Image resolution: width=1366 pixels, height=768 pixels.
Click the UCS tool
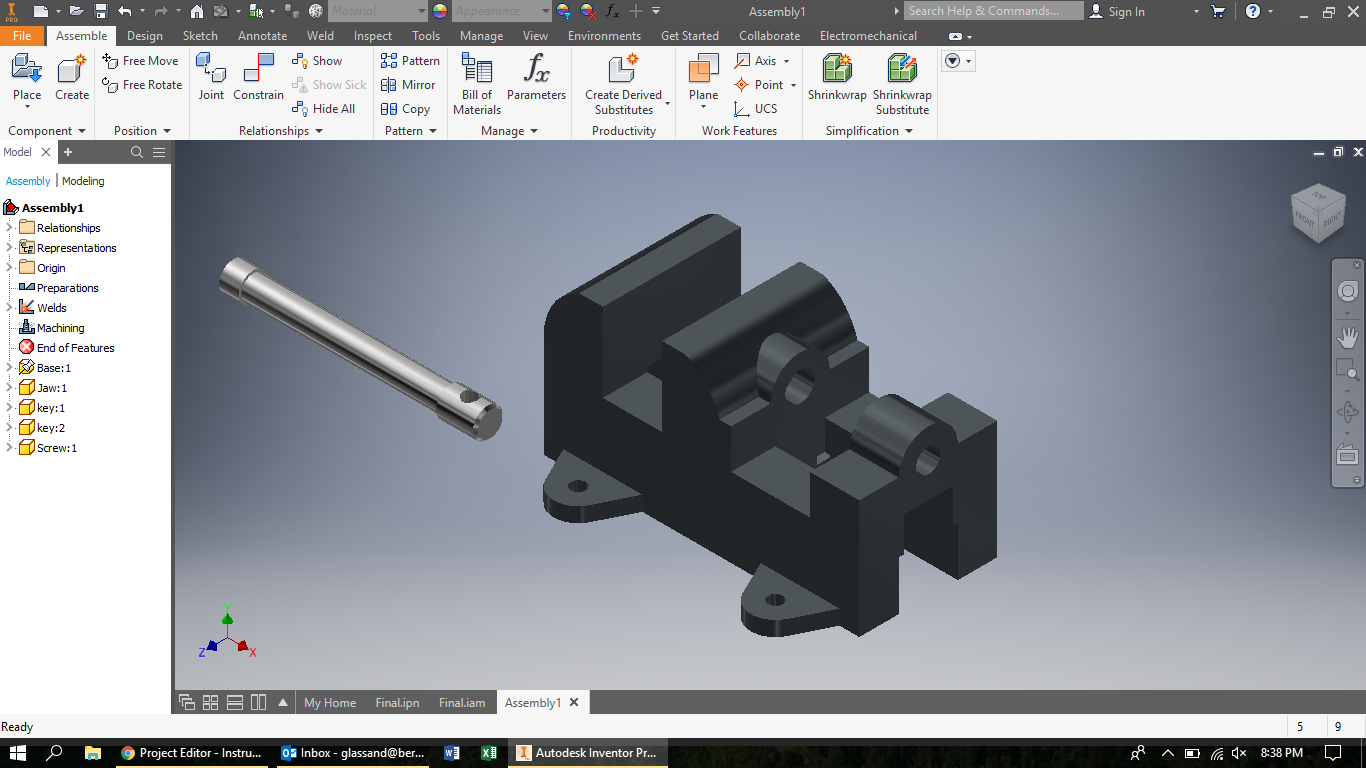pyautogui.click(x=755, y=109)
